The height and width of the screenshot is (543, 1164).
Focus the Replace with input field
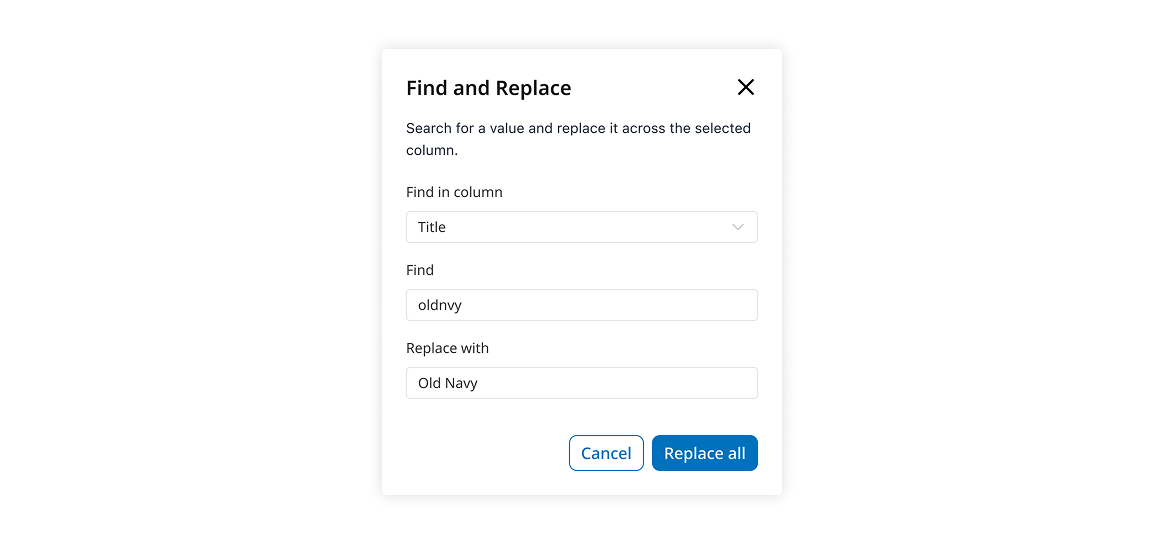(581, 383)
